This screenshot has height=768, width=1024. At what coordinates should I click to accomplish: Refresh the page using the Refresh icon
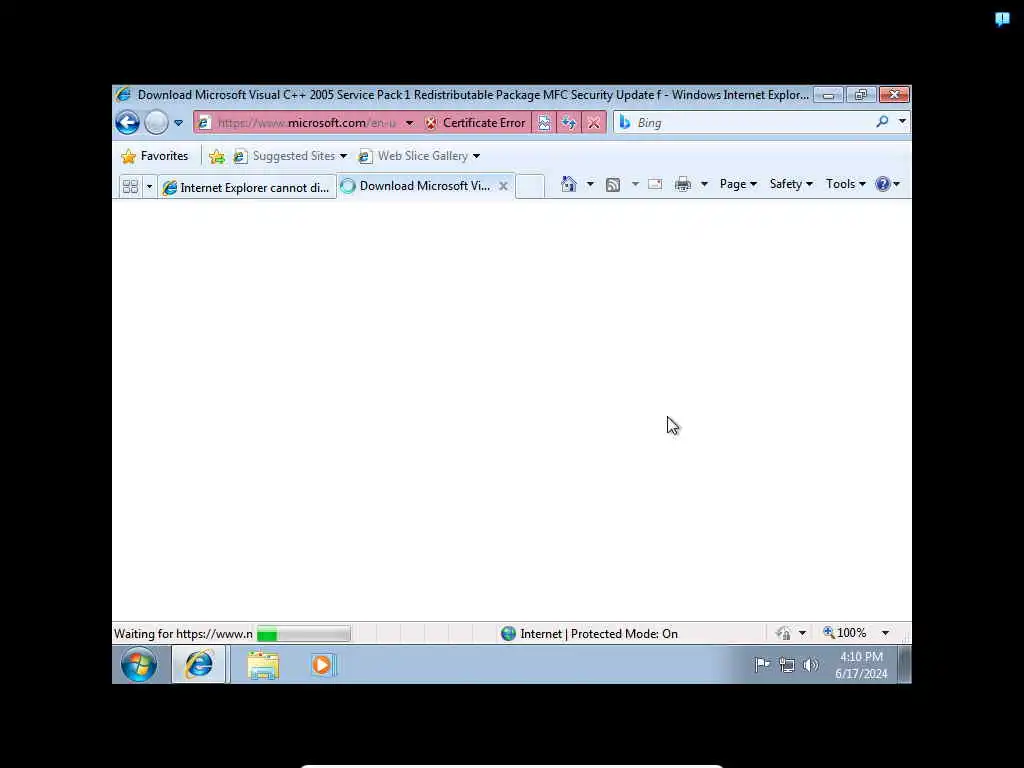(x=568, y=123)
